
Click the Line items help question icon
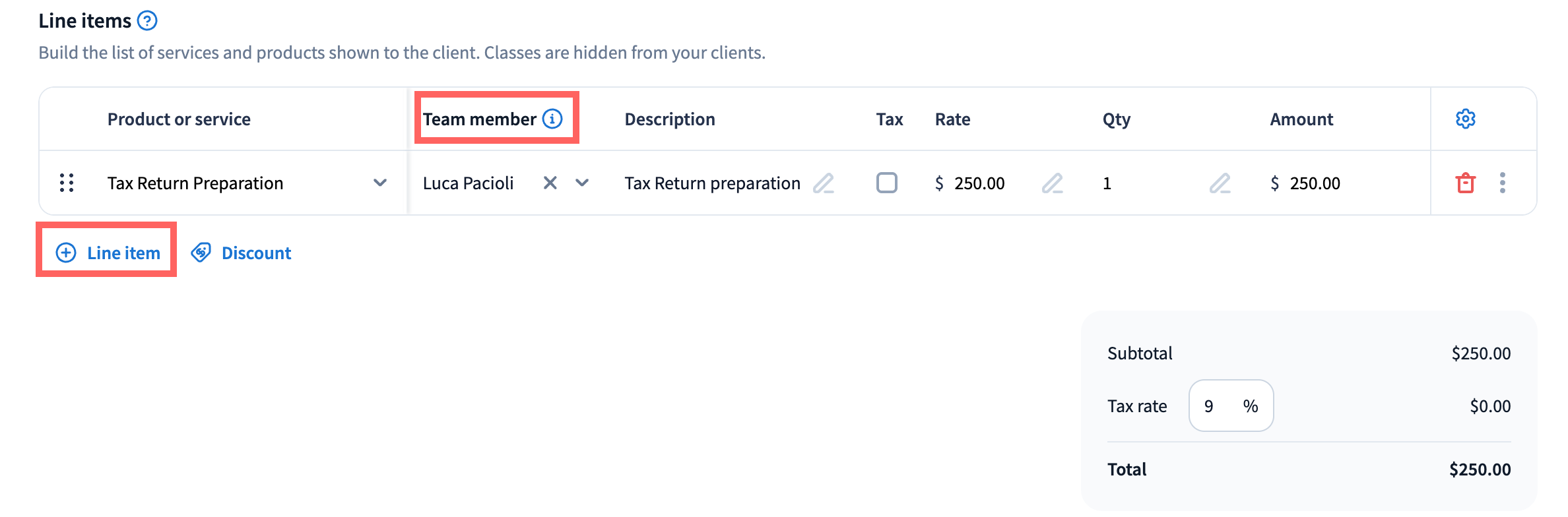(147, 21)
